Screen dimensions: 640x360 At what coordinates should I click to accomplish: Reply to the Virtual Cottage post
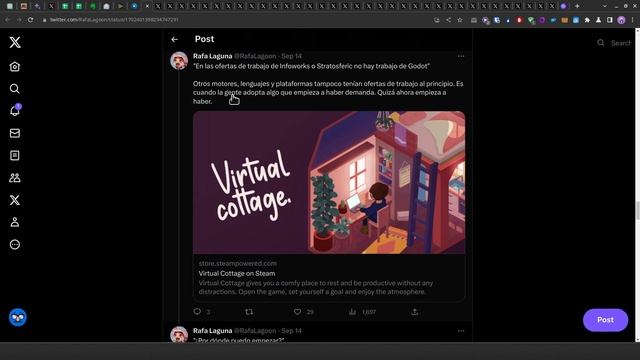click(197, 311)
